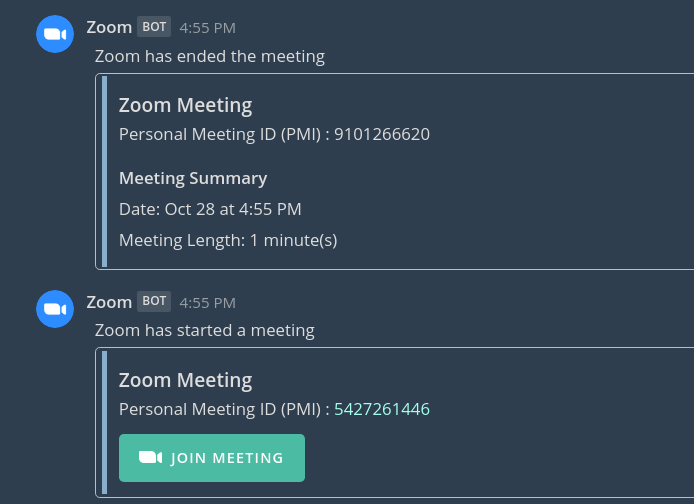Viewport: 694px width, 504px height.
Task: Click the 'Zoom has started a meeting' text
Action: [204, 331]
